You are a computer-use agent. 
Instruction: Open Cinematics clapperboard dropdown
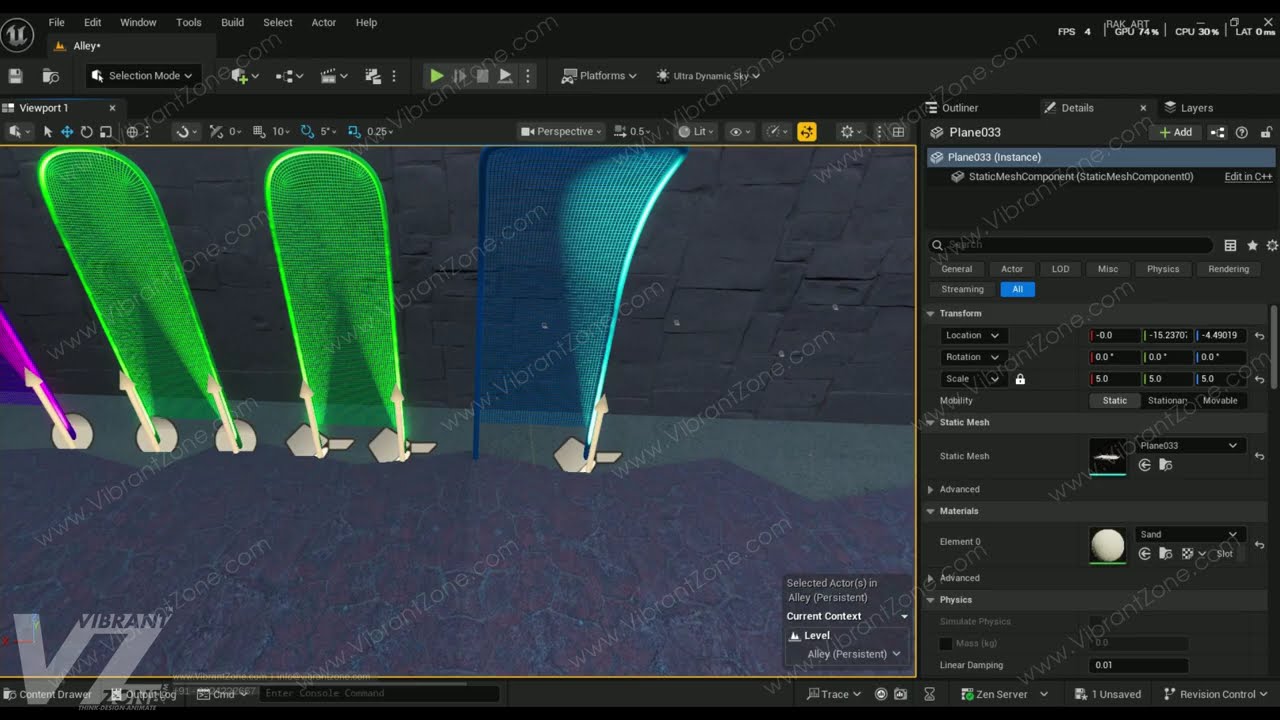[x=332, y=75]
